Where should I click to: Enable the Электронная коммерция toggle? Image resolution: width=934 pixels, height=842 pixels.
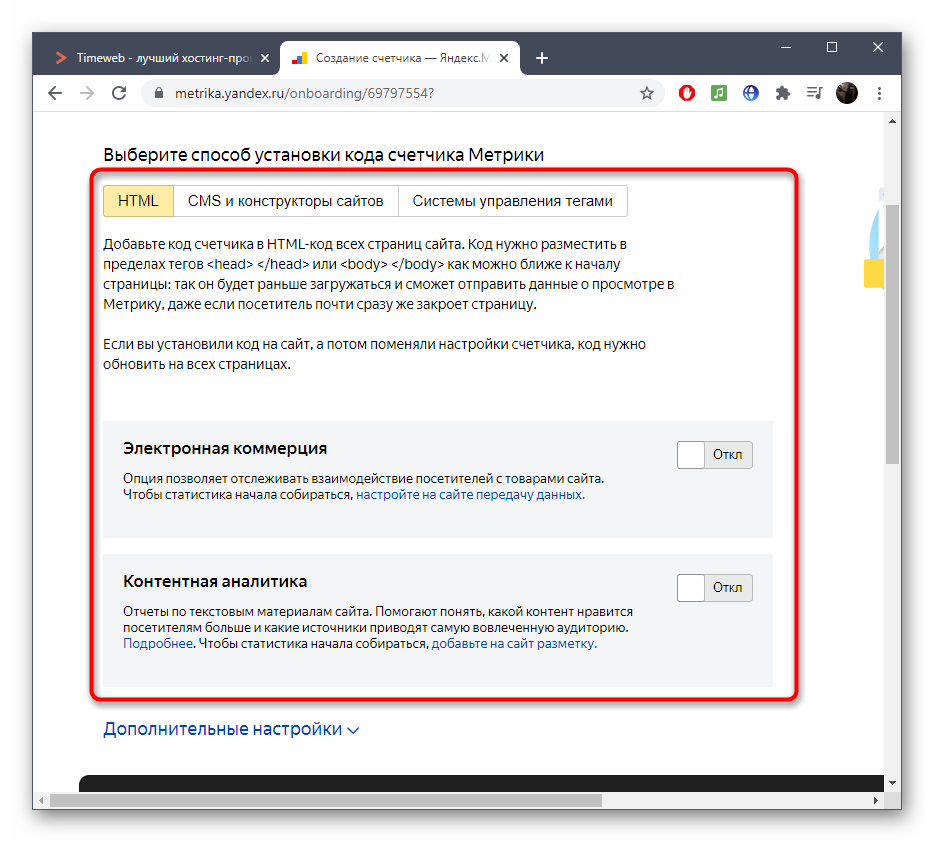pyautogui.click(x=714, y=455)
